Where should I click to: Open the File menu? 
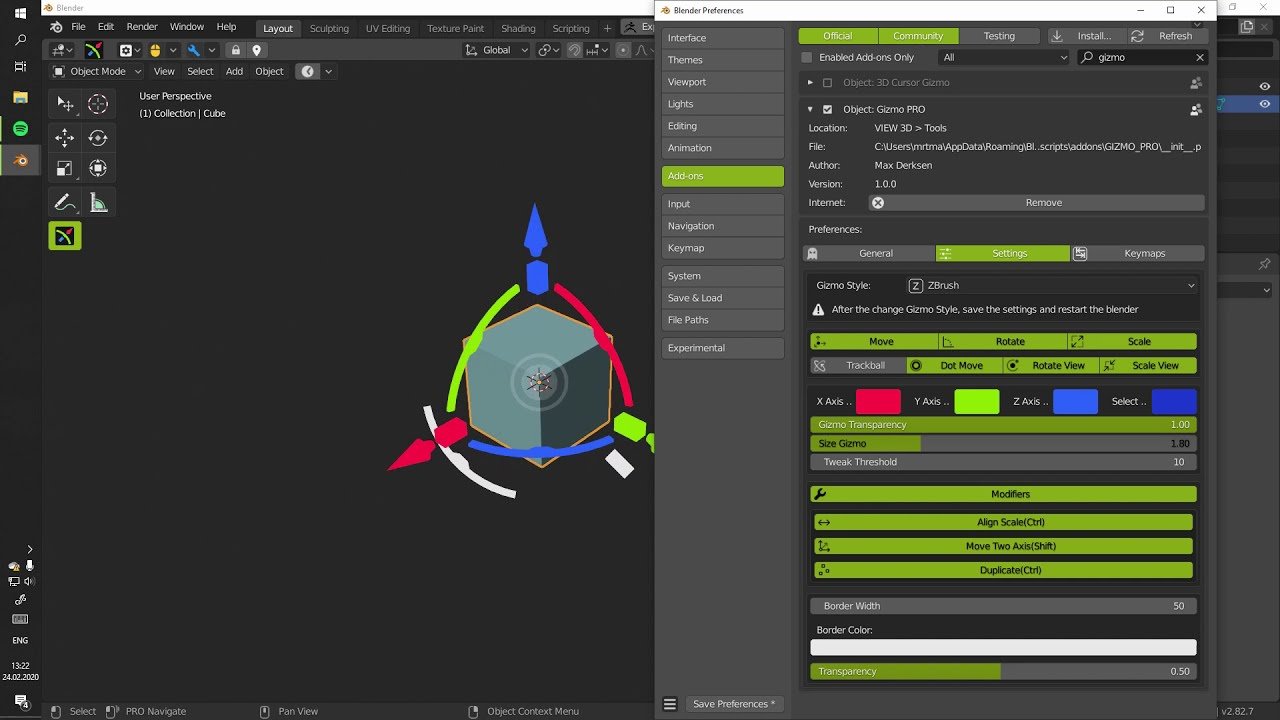pos(78,27)
